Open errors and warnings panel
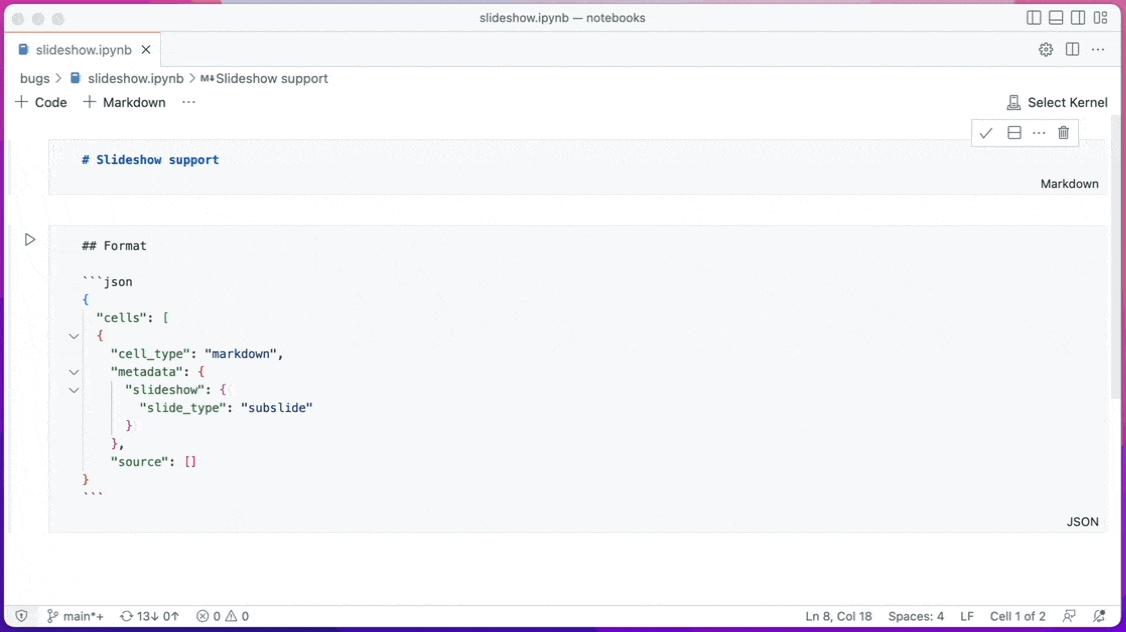1126x632 pixels. click(x=221, y=616)
